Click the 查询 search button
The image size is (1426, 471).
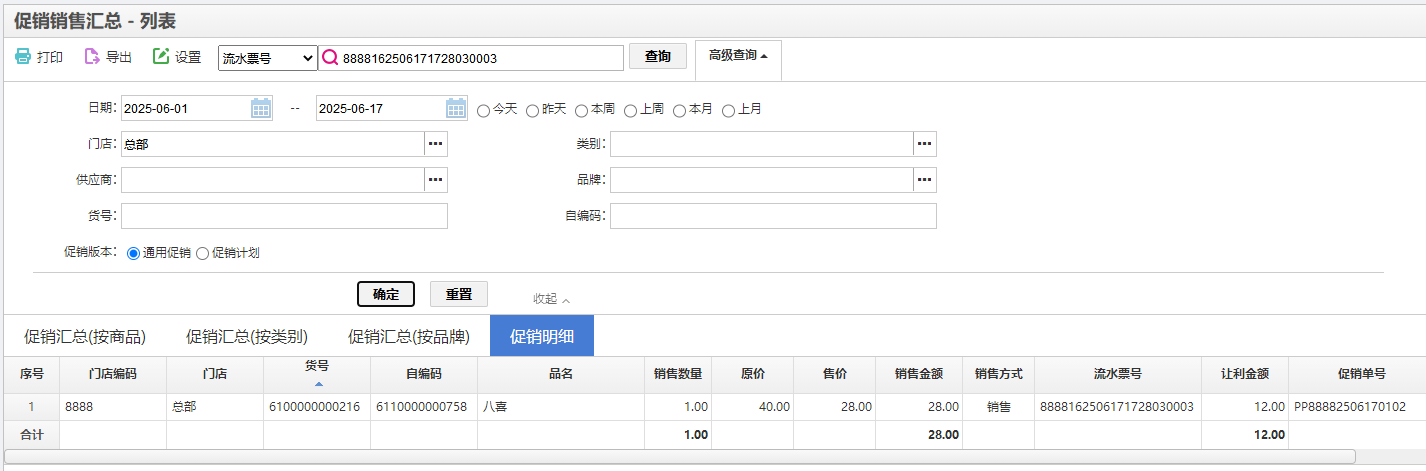coord(658,57)
